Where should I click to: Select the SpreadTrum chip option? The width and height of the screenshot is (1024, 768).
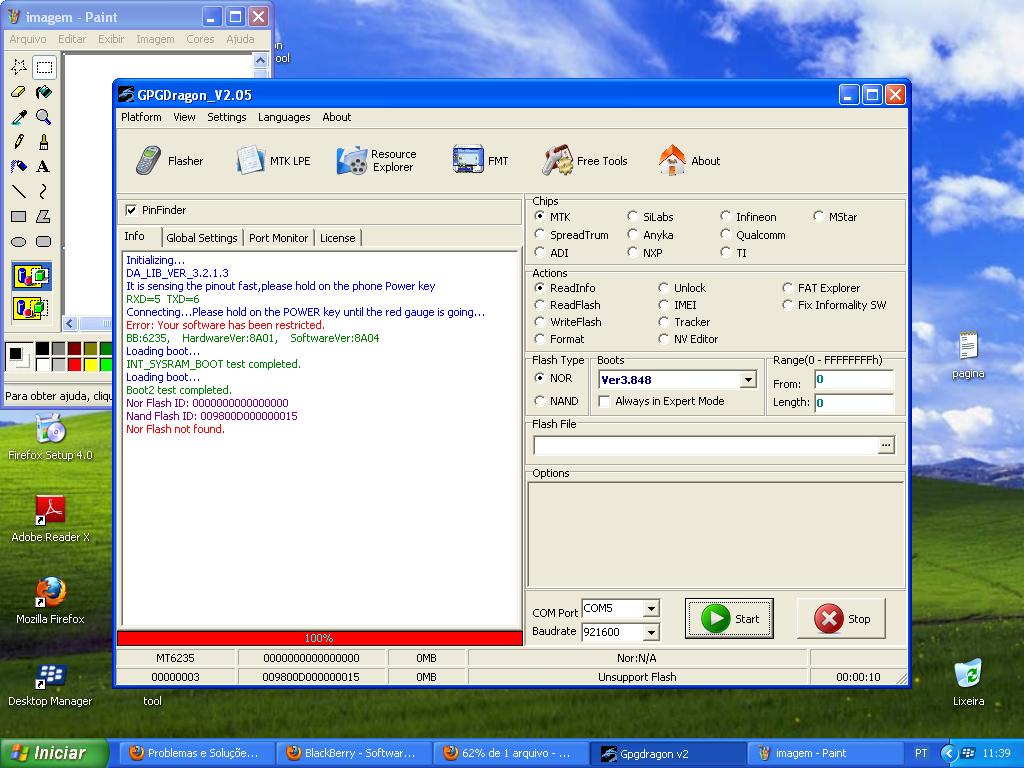click(x=539, y=234)
